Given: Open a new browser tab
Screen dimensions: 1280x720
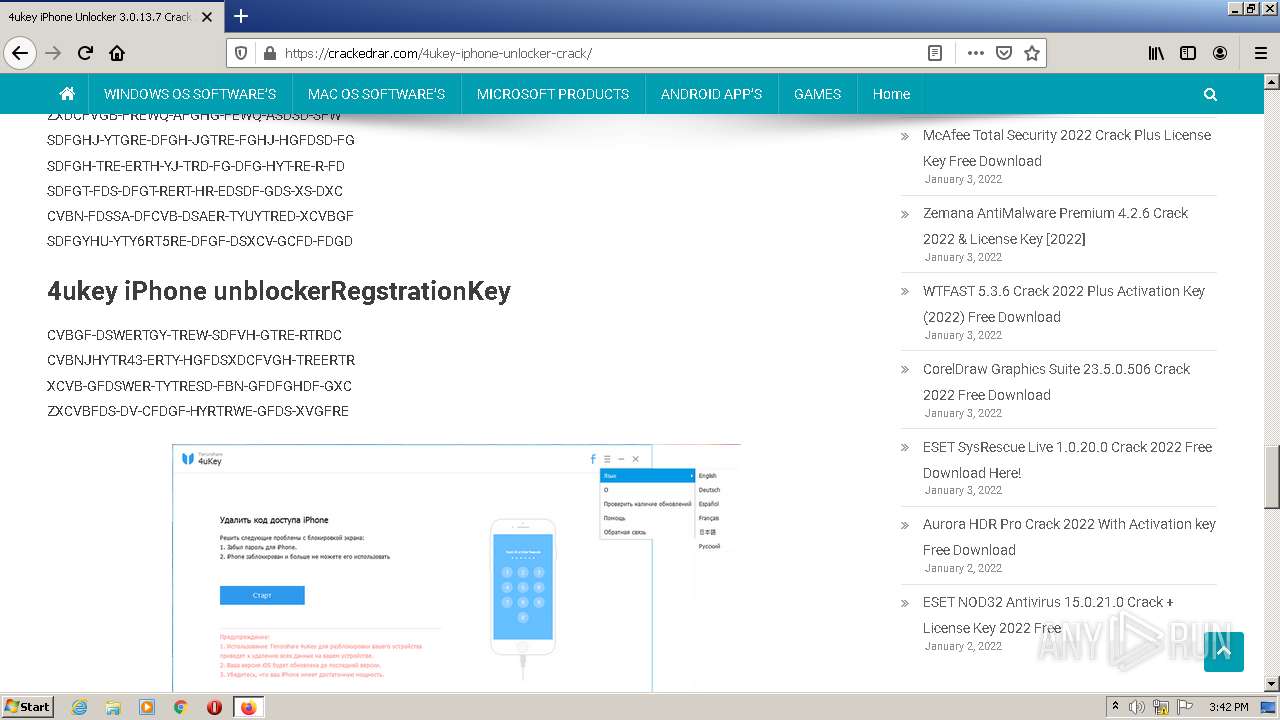Looking at the screenshot, I should 240,16.
